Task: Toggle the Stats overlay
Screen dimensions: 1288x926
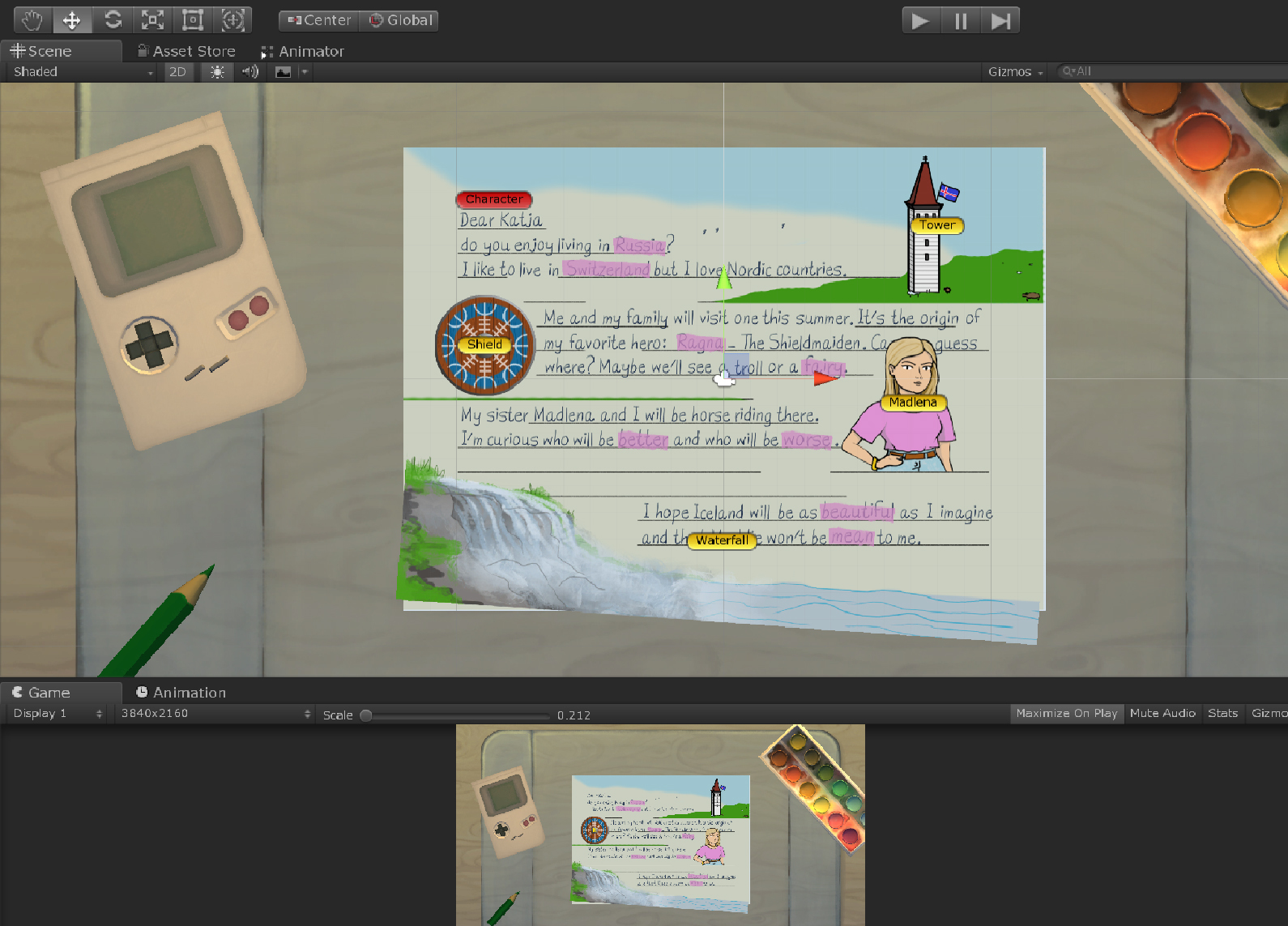Action: [x=1222, y=713]
